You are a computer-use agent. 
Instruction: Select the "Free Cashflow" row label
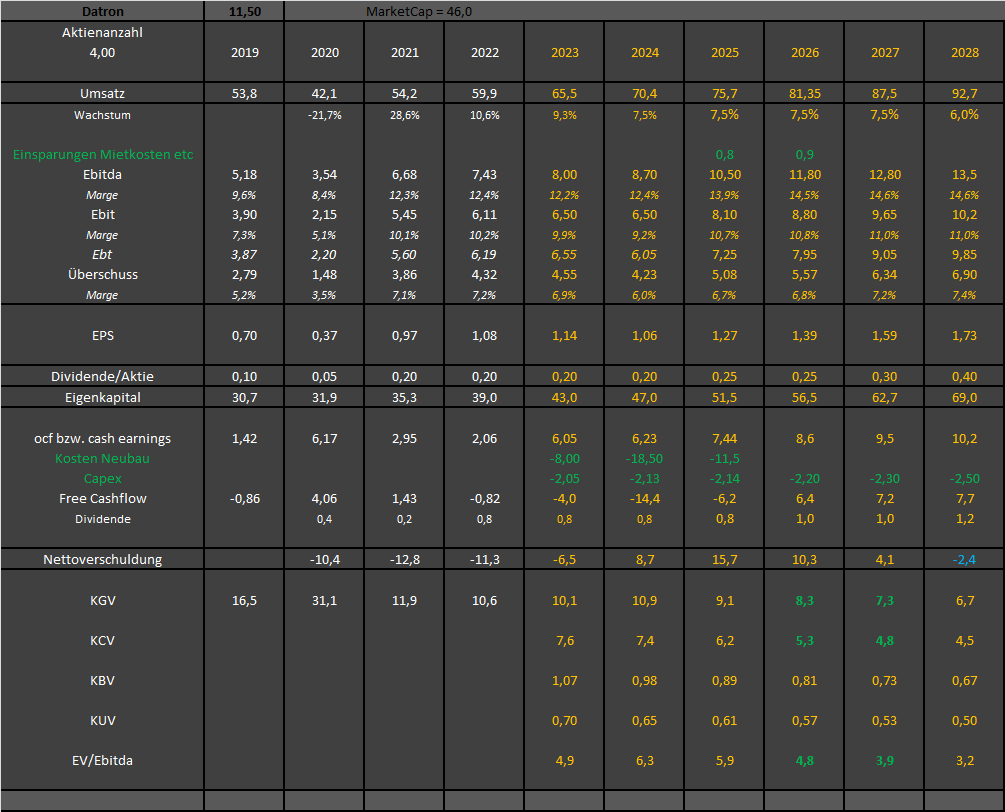pyautogui.click(x=103, y=498)
